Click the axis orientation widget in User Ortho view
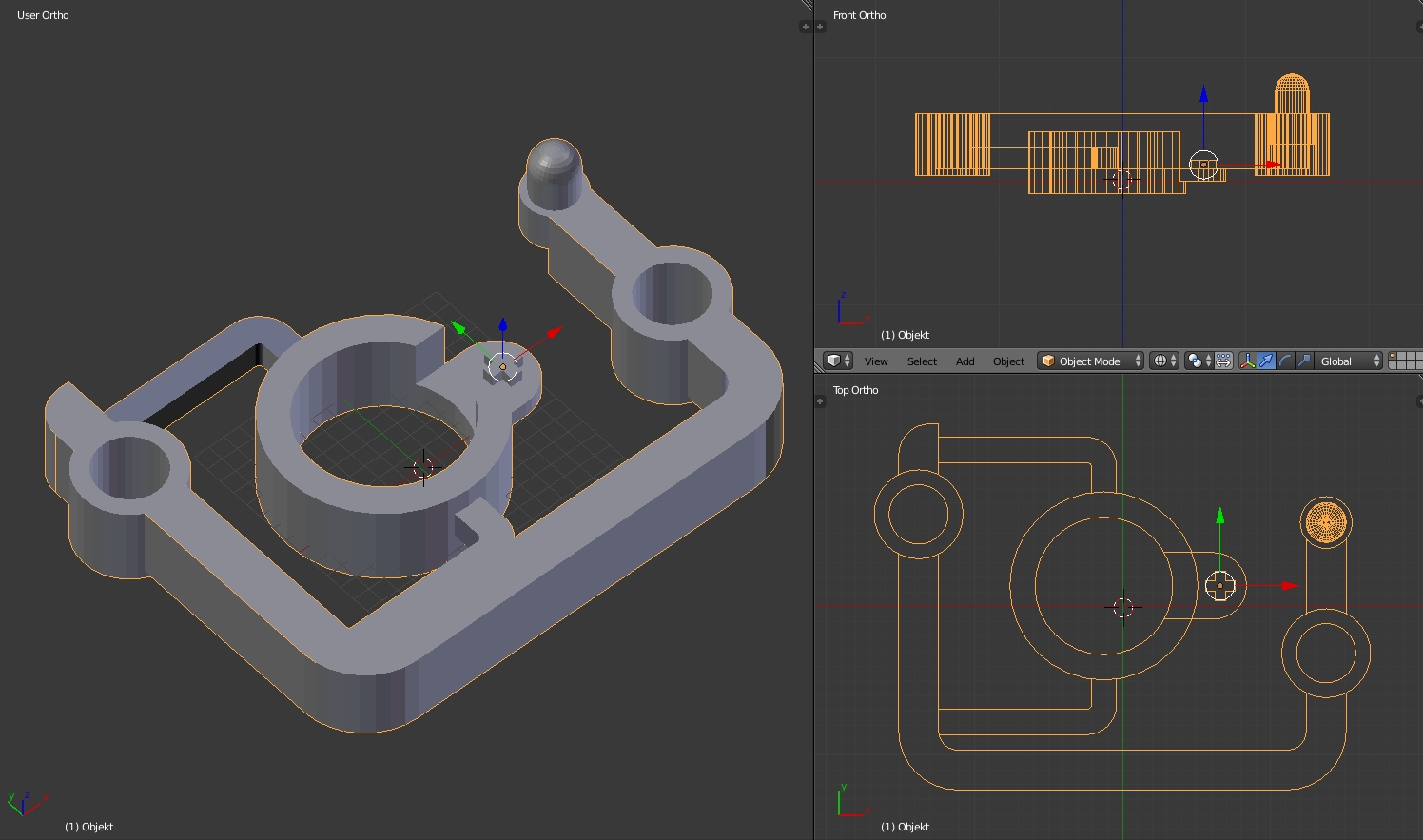The image size is (1423, 840). 26,804
